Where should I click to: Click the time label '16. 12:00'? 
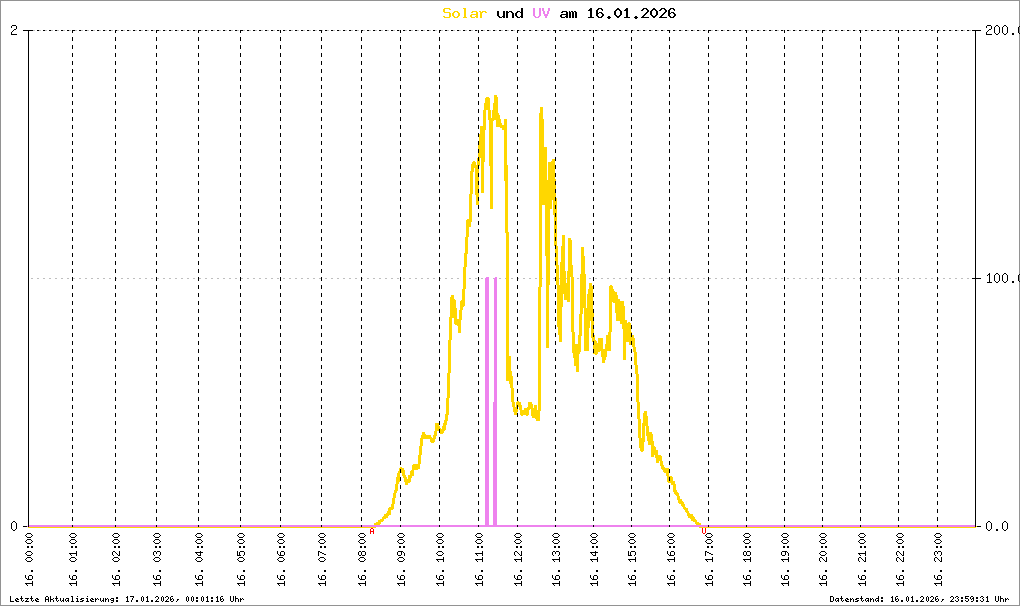point(518,559)
